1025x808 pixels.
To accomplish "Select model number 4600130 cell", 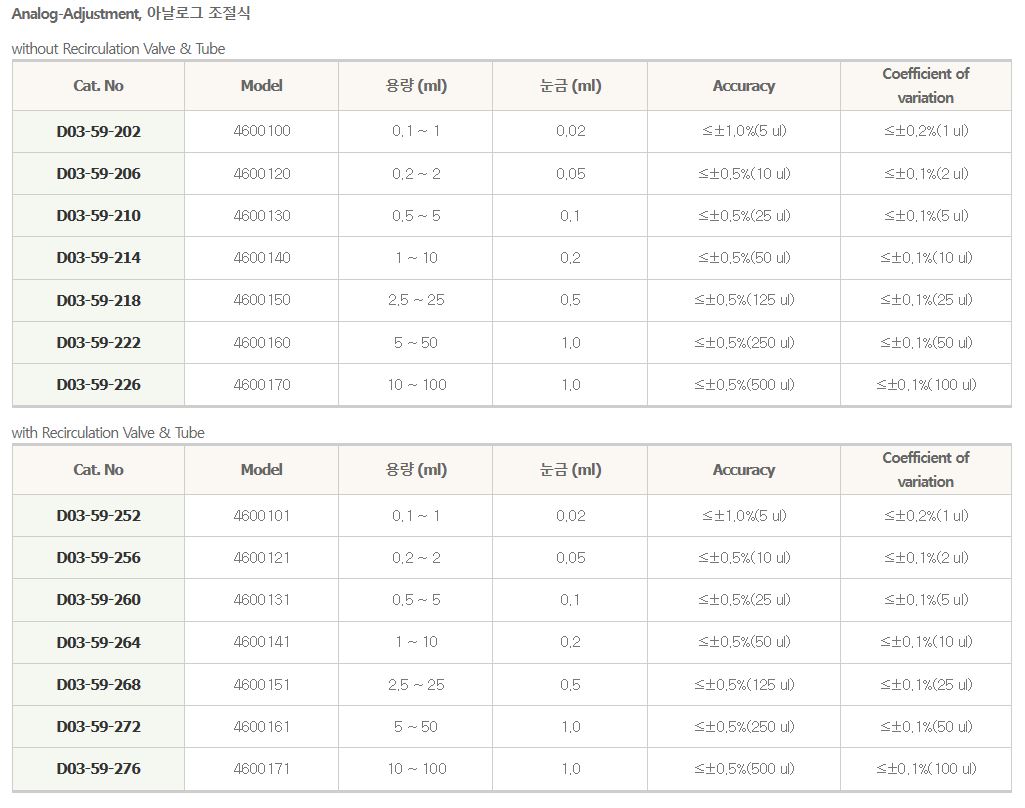I will (x=261, y=216).
